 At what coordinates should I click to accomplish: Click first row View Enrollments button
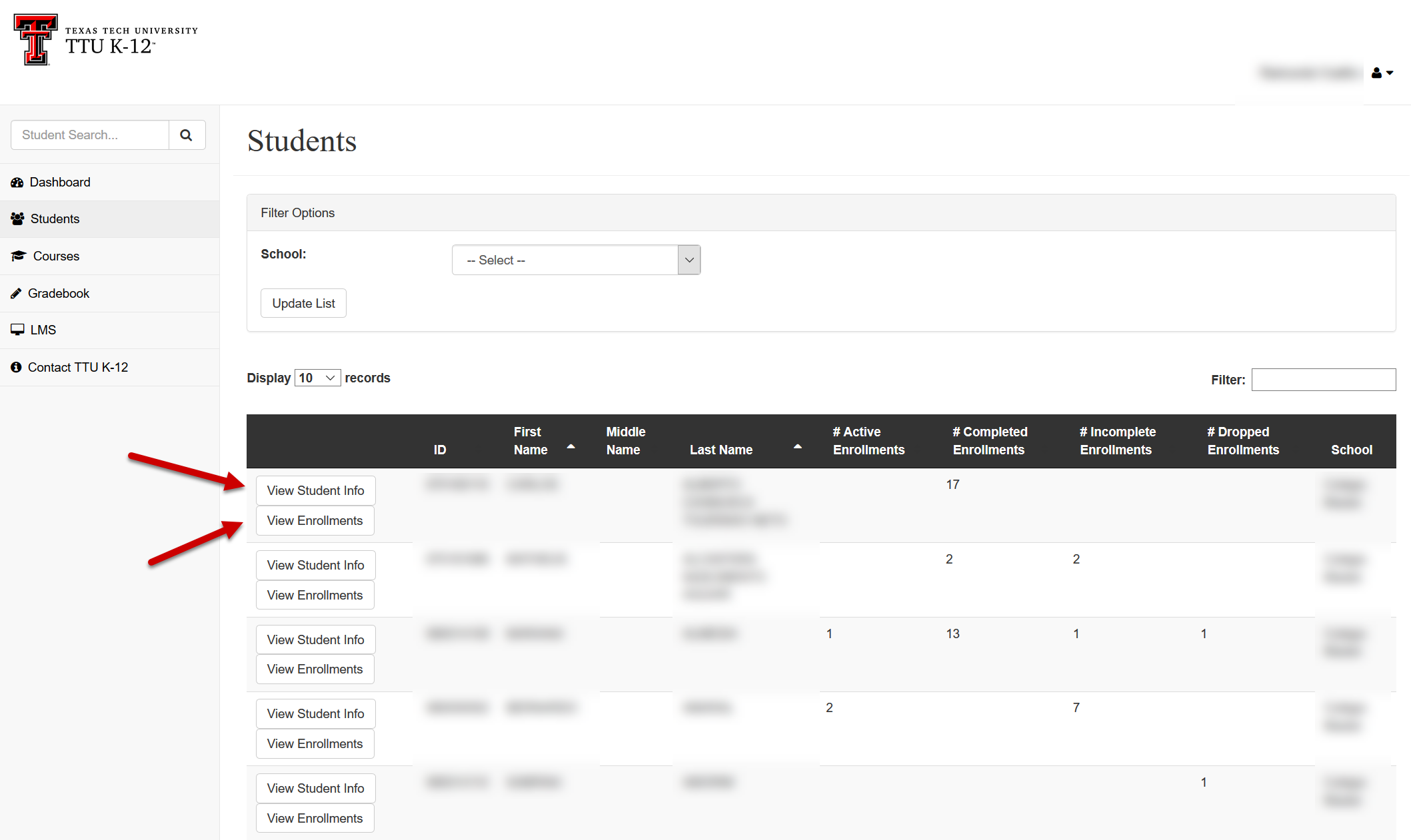pos(315,521)
